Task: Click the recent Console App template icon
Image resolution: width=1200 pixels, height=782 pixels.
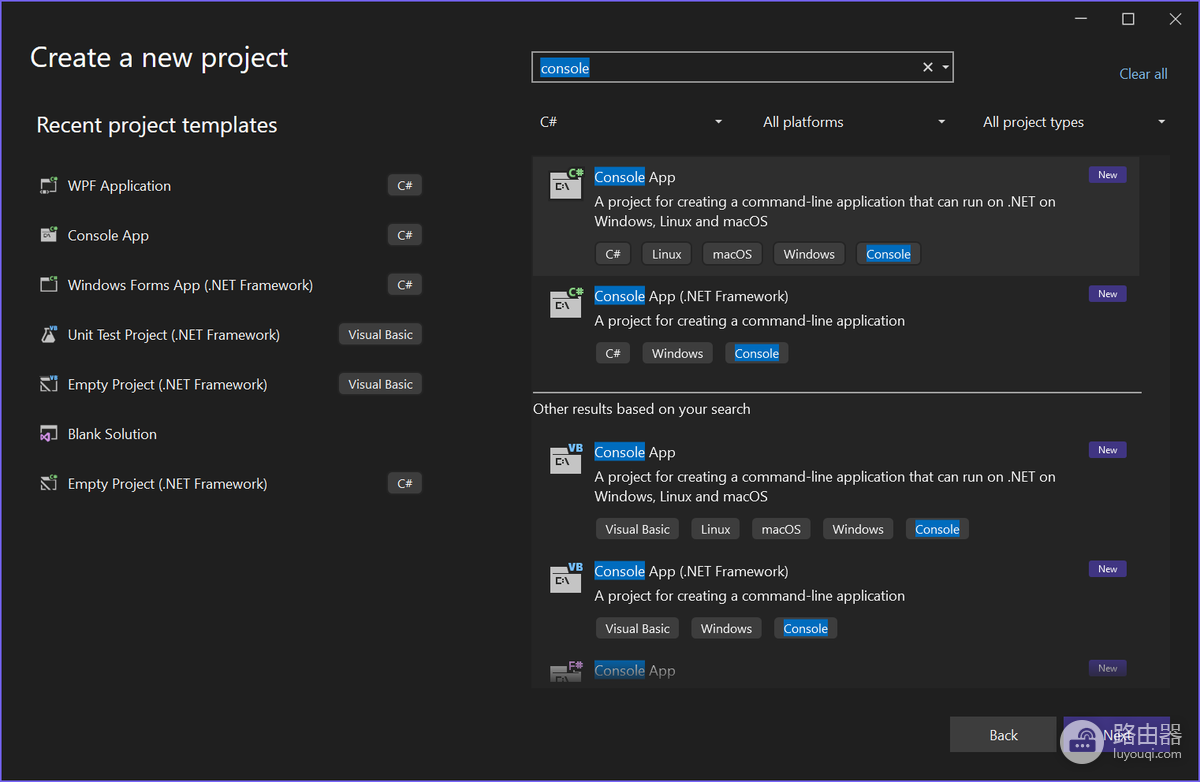Action: (48, 235)
